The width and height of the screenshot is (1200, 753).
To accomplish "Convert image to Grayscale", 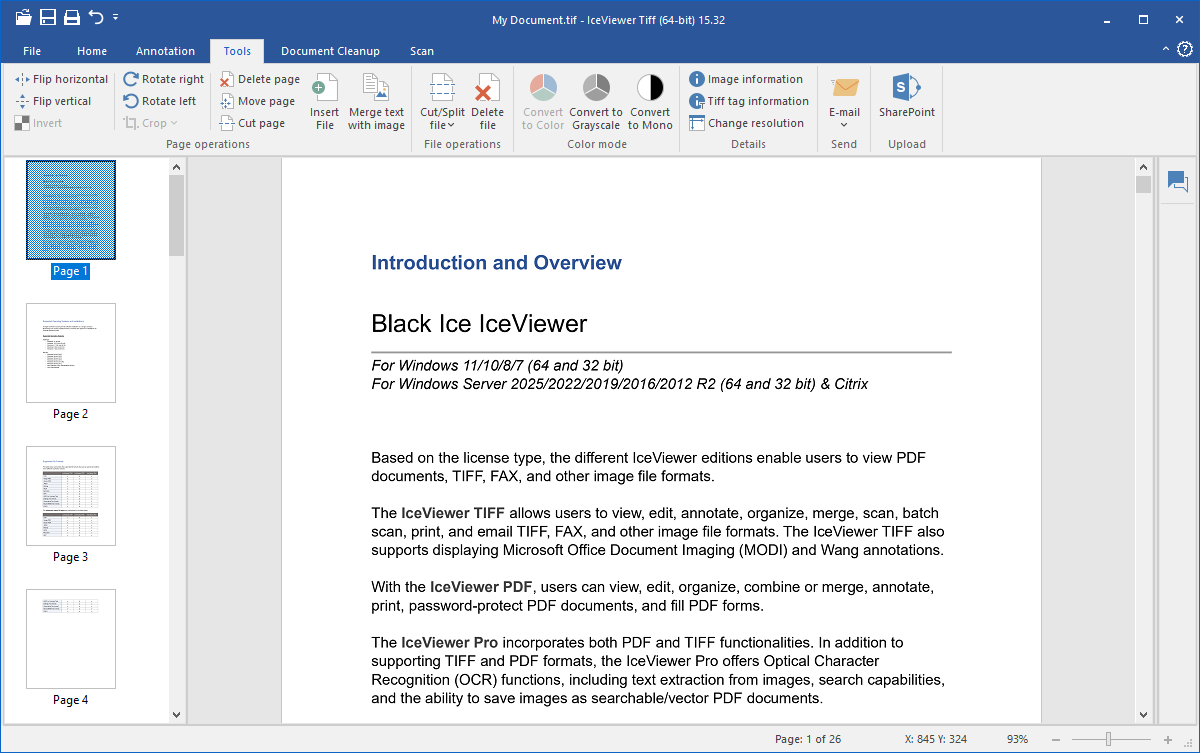I will click(596, 101).
